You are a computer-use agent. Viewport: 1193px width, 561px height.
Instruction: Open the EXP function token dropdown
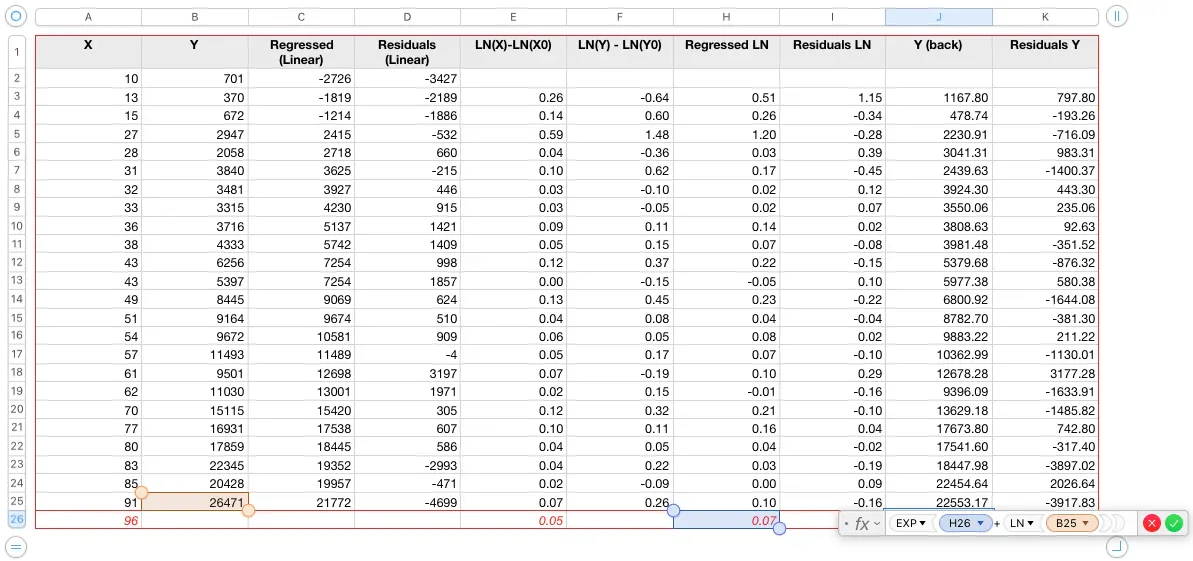tap(911, 524)
